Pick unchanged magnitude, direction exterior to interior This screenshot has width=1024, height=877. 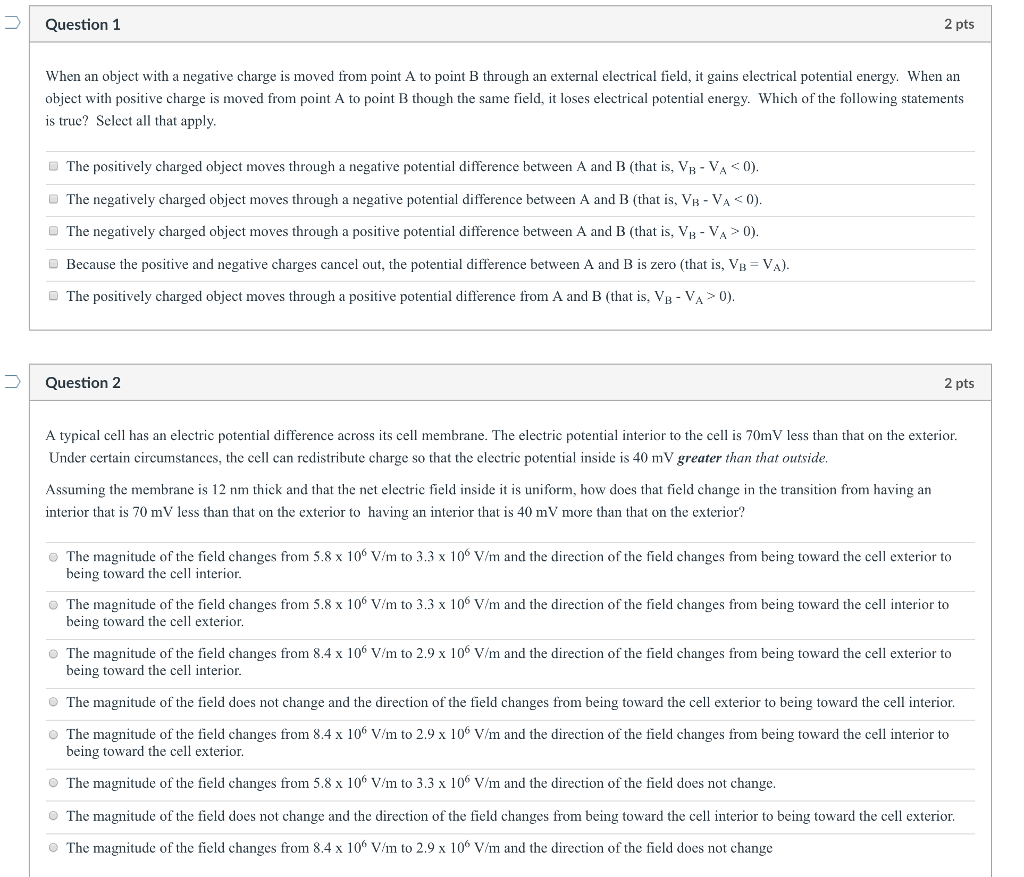tap(53, 703)
